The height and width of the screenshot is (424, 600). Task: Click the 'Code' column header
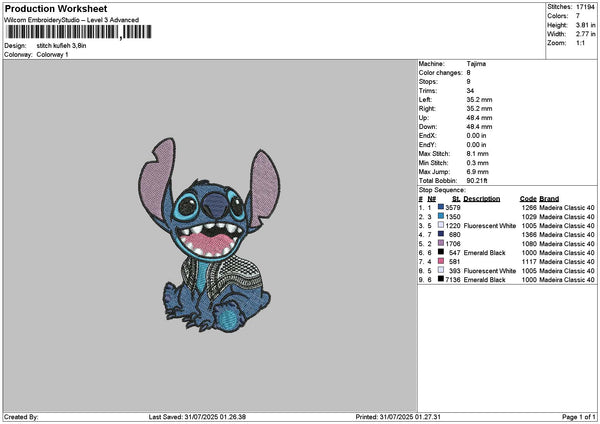528,199
